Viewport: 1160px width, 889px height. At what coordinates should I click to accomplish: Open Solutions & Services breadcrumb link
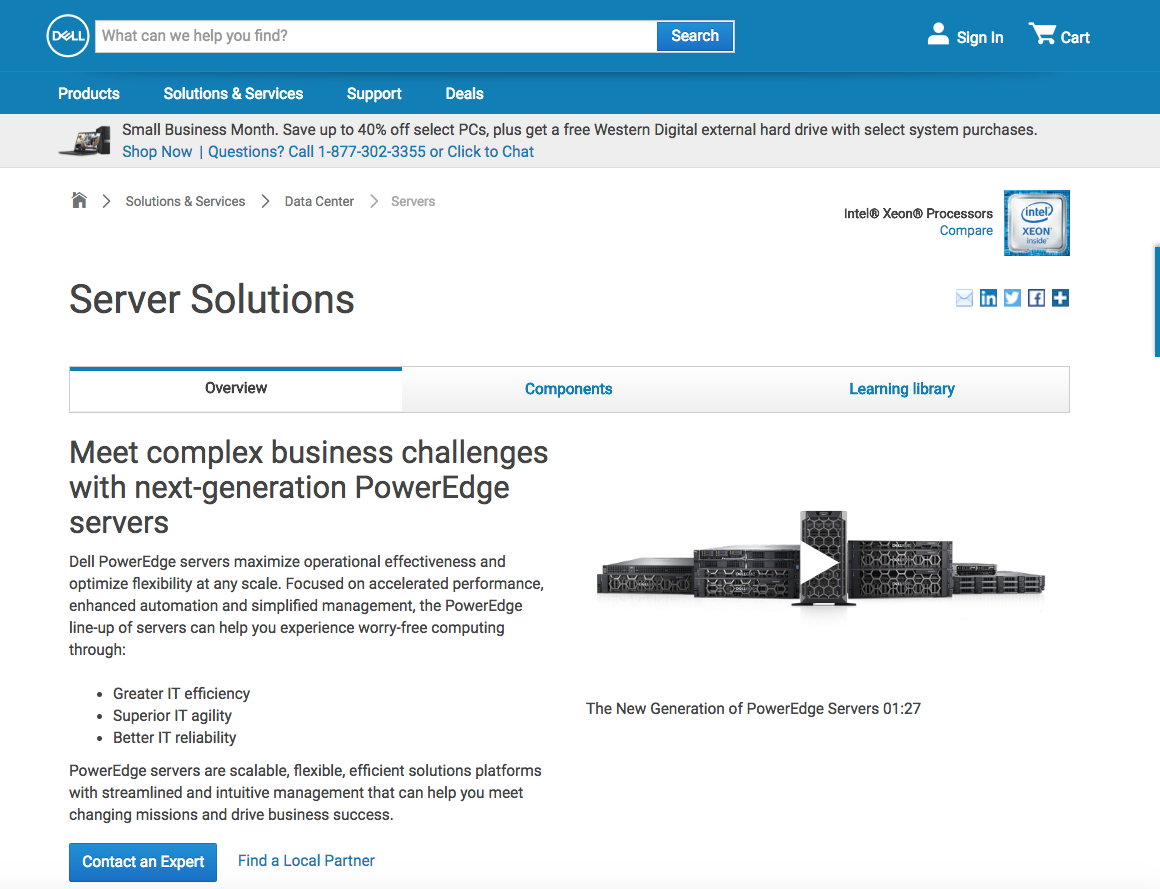[185, 201]
